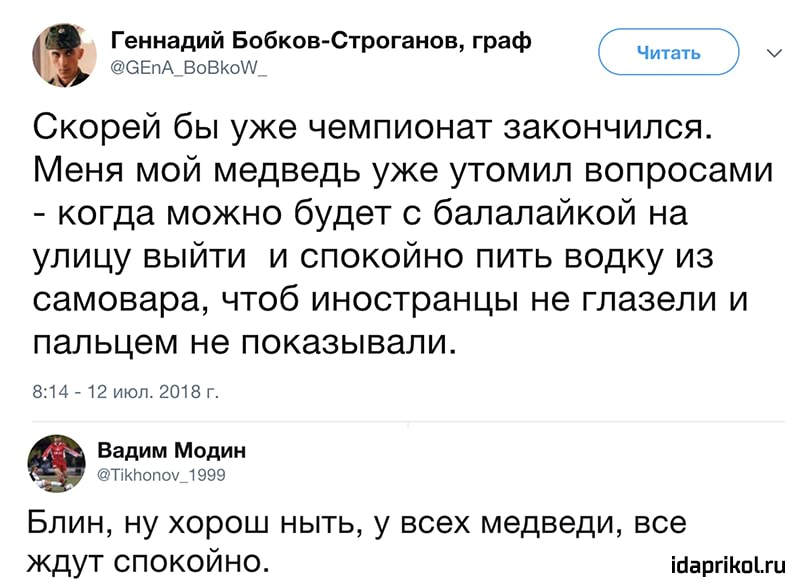Click the word 'медведи' in the reply

(x=551, y=523)
